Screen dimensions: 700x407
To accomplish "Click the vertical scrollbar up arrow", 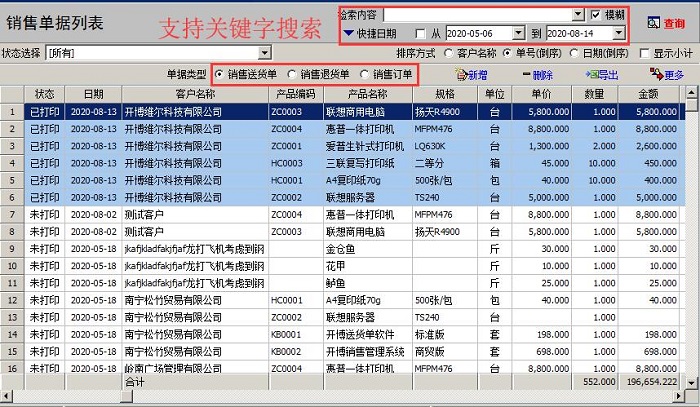I will coord(692,92).
